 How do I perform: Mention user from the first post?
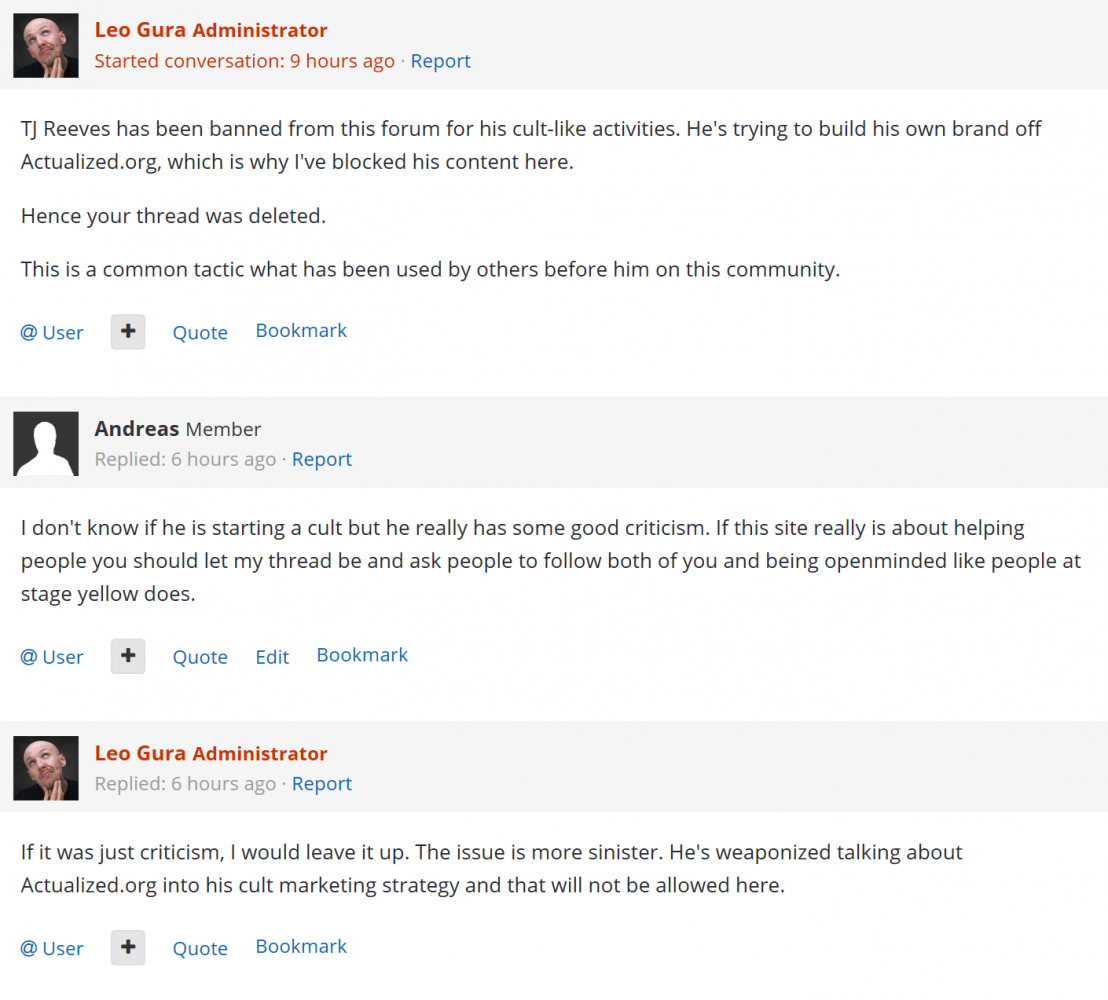52,333
